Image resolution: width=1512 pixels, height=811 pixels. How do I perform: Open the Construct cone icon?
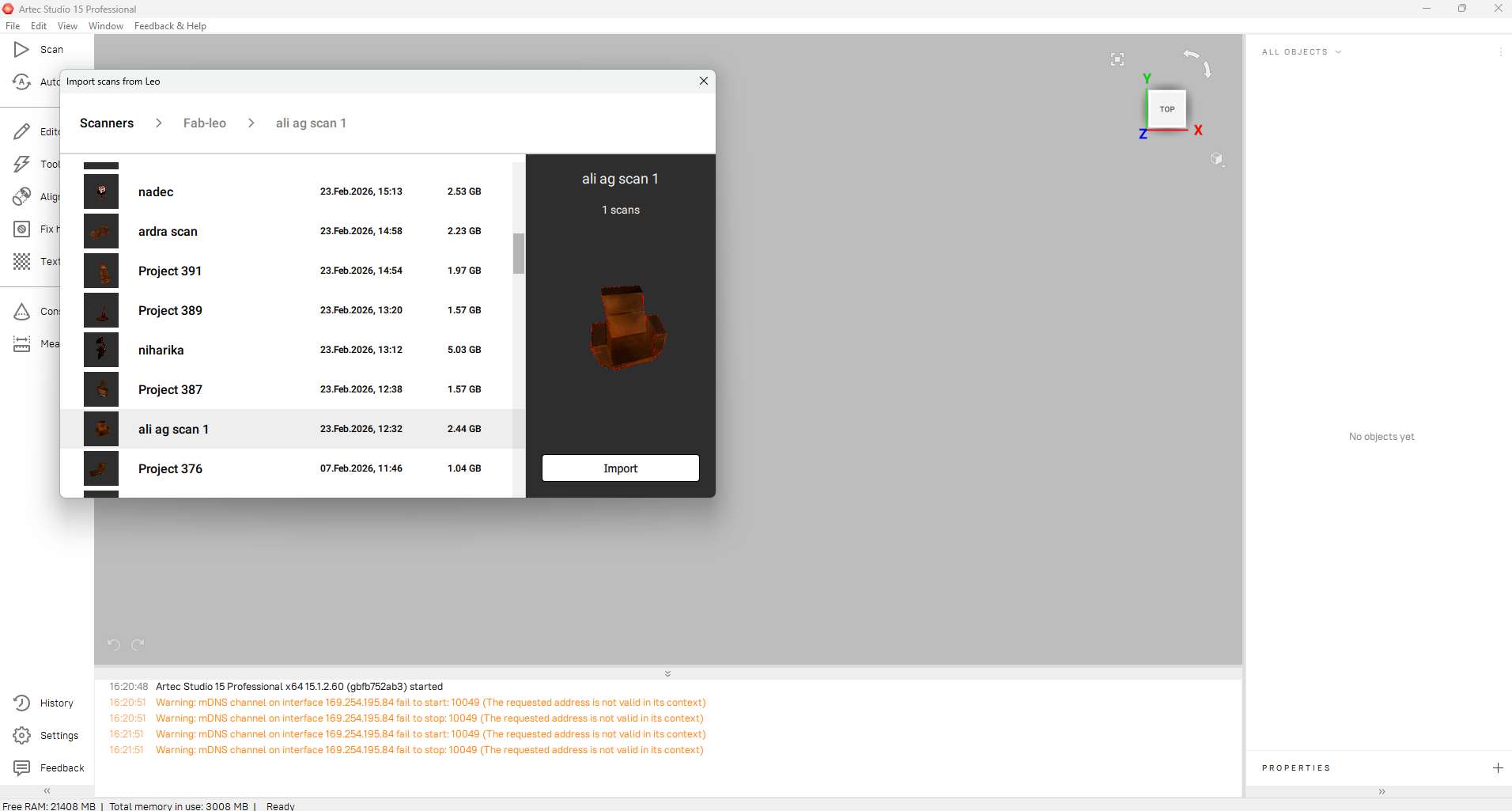(21, 311)
